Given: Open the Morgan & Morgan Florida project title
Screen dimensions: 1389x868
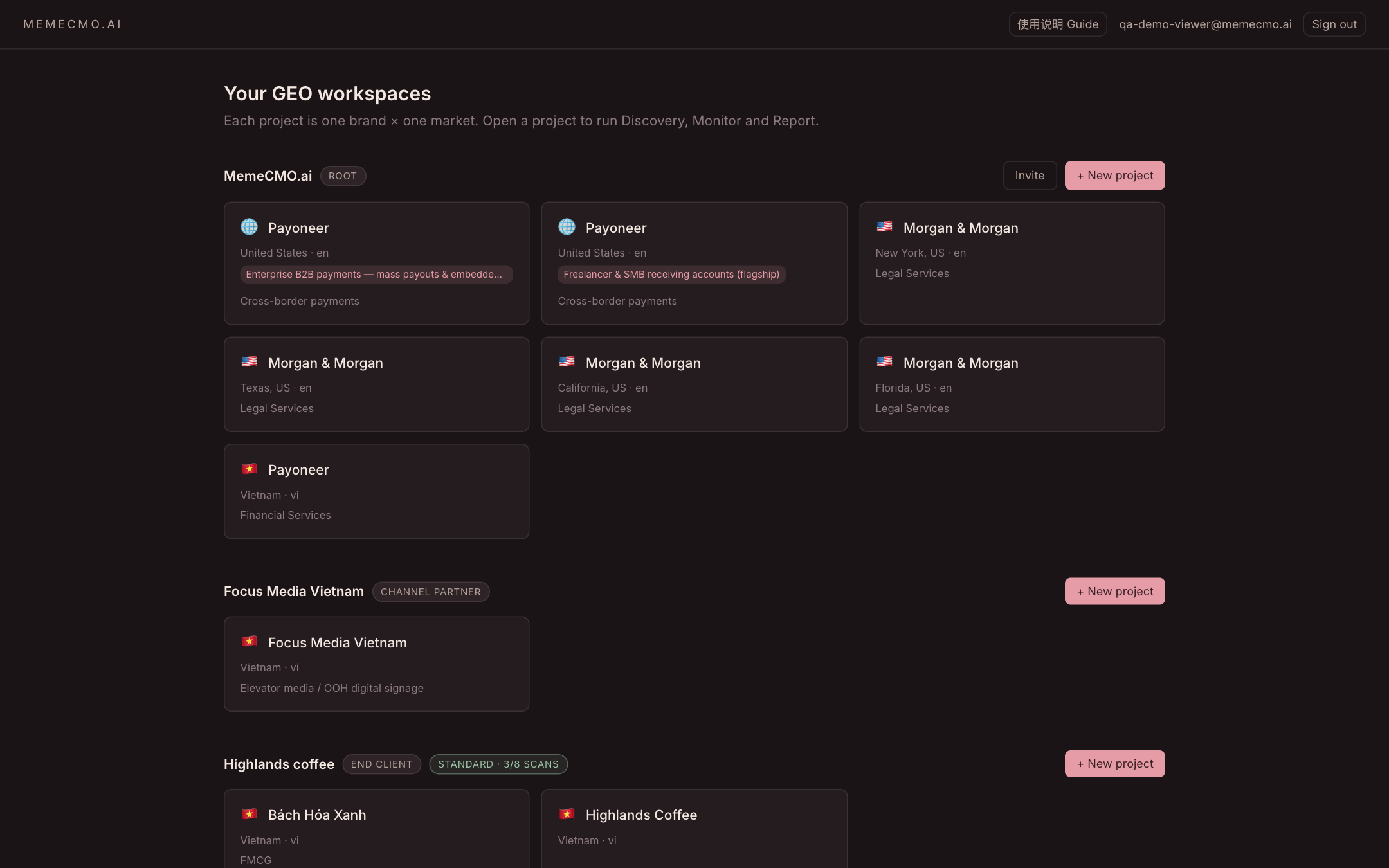Looking at the screenshot, I should (x=961, y=363).
